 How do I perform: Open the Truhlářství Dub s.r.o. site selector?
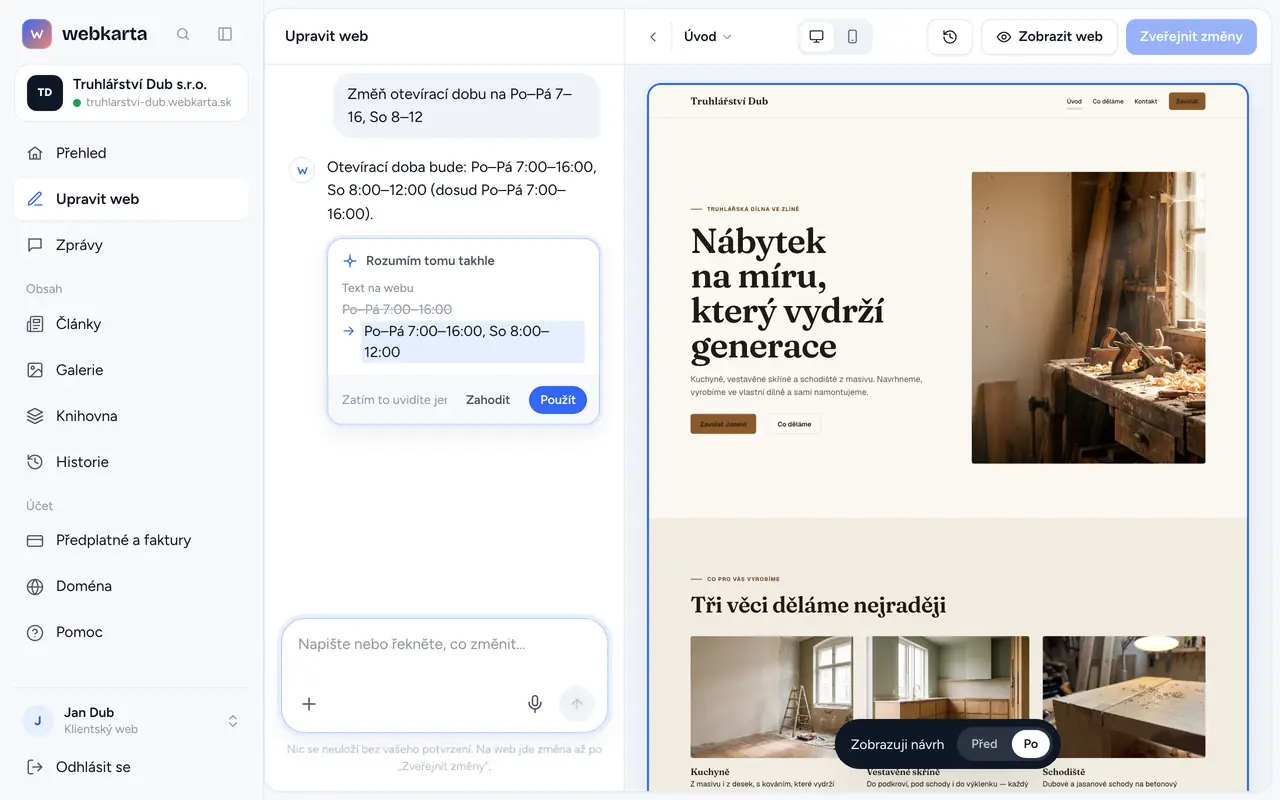tap(131, 93)
